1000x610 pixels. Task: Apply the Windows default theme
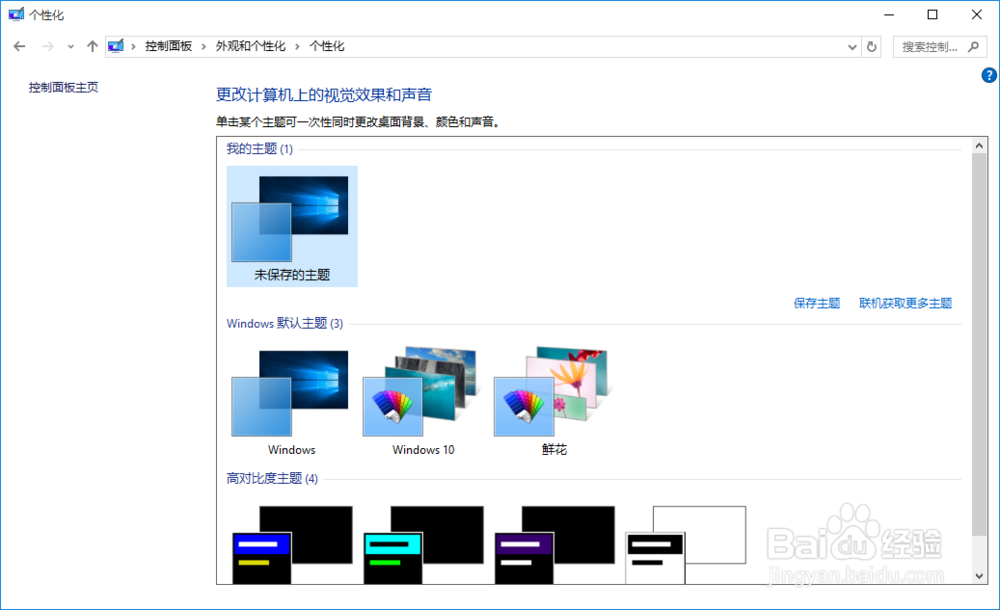coord(291,402)
